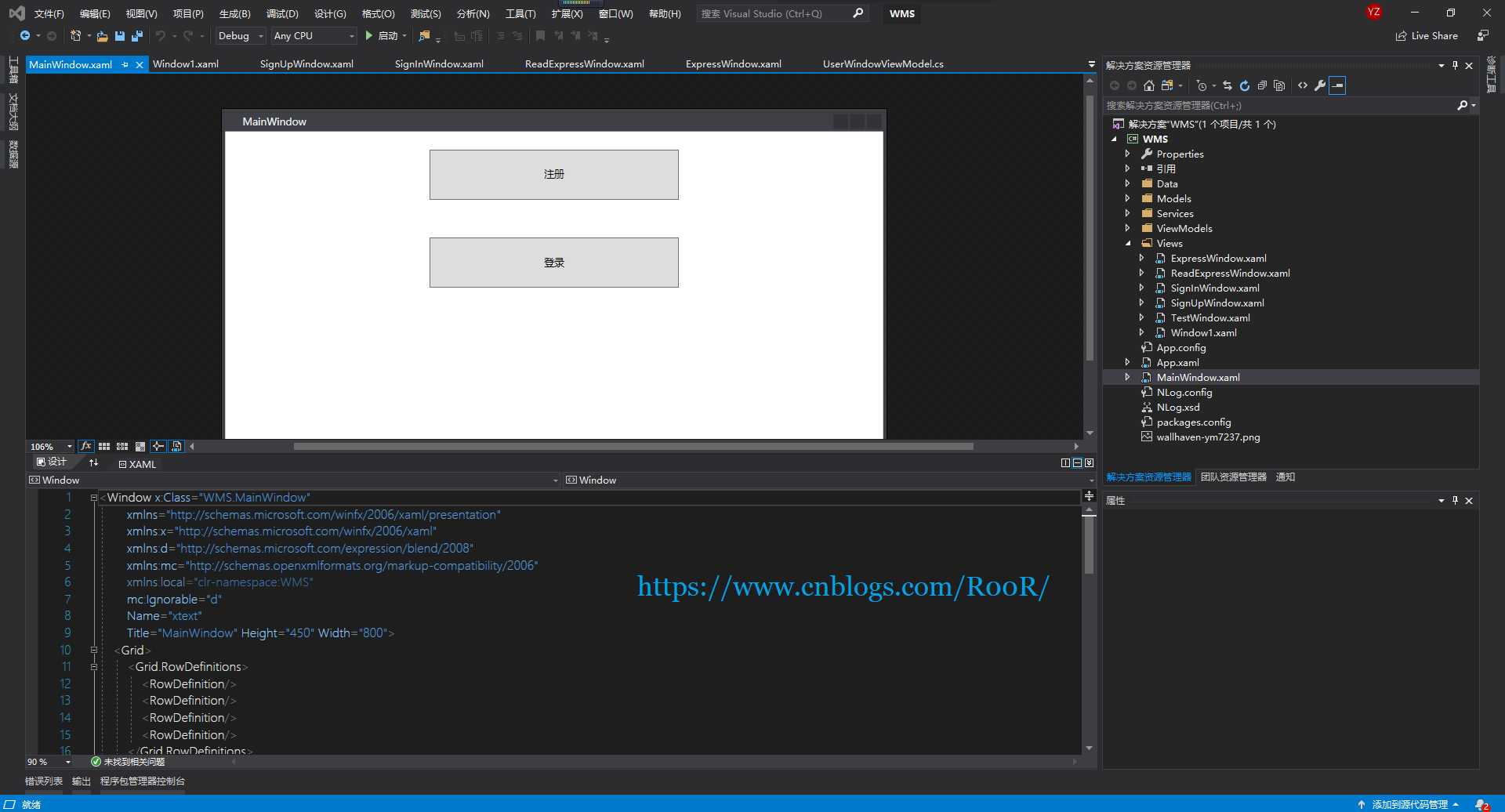
Task: Open the document tabs overflow dropdown
Action: click(x=1091, y=64)
